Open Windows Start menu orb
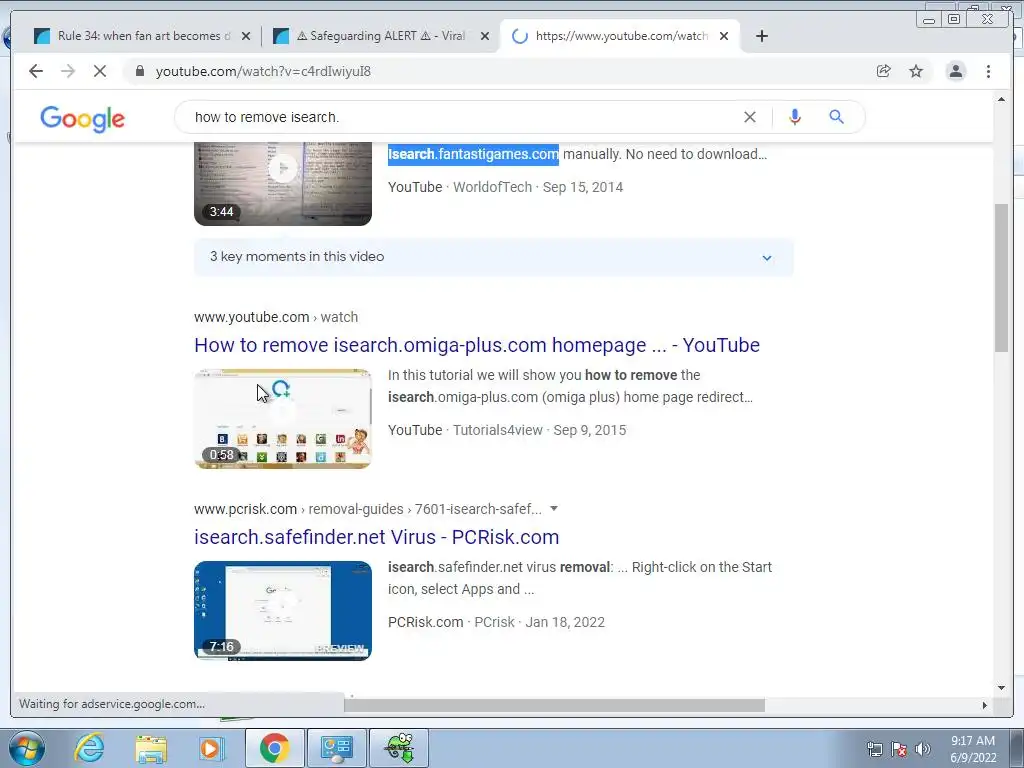Viewport: 1024px width, 768px height. (x=27, y=748)
